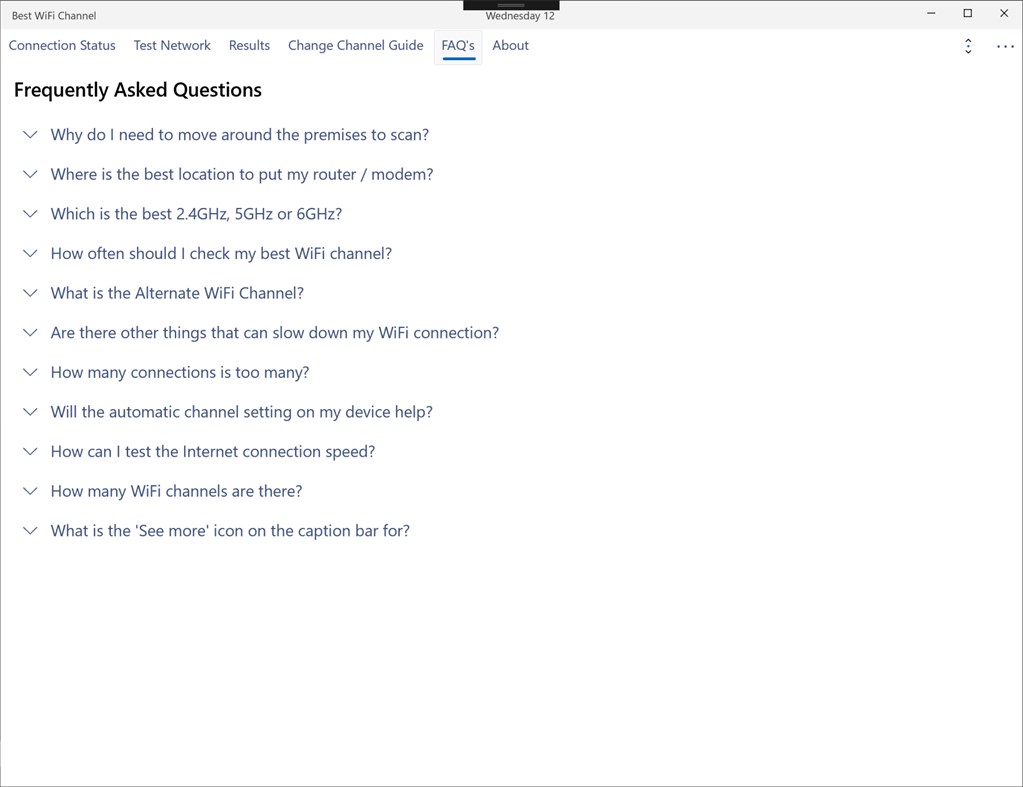Expand the 'See more' icon question
1023x787 pixels.
coord(230,531)
